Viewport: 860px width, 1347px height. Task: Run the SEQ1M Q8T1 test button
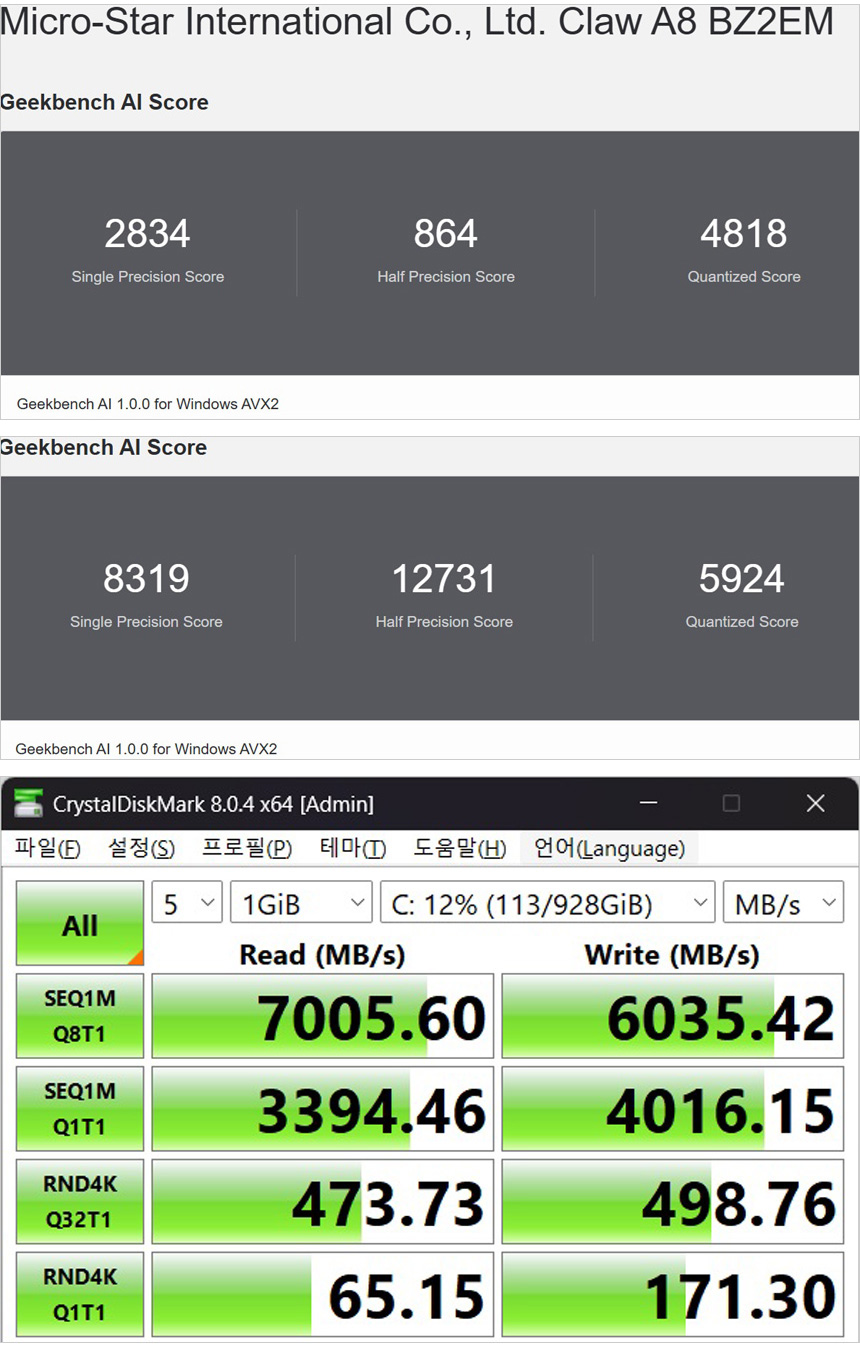pos(80,1016)
